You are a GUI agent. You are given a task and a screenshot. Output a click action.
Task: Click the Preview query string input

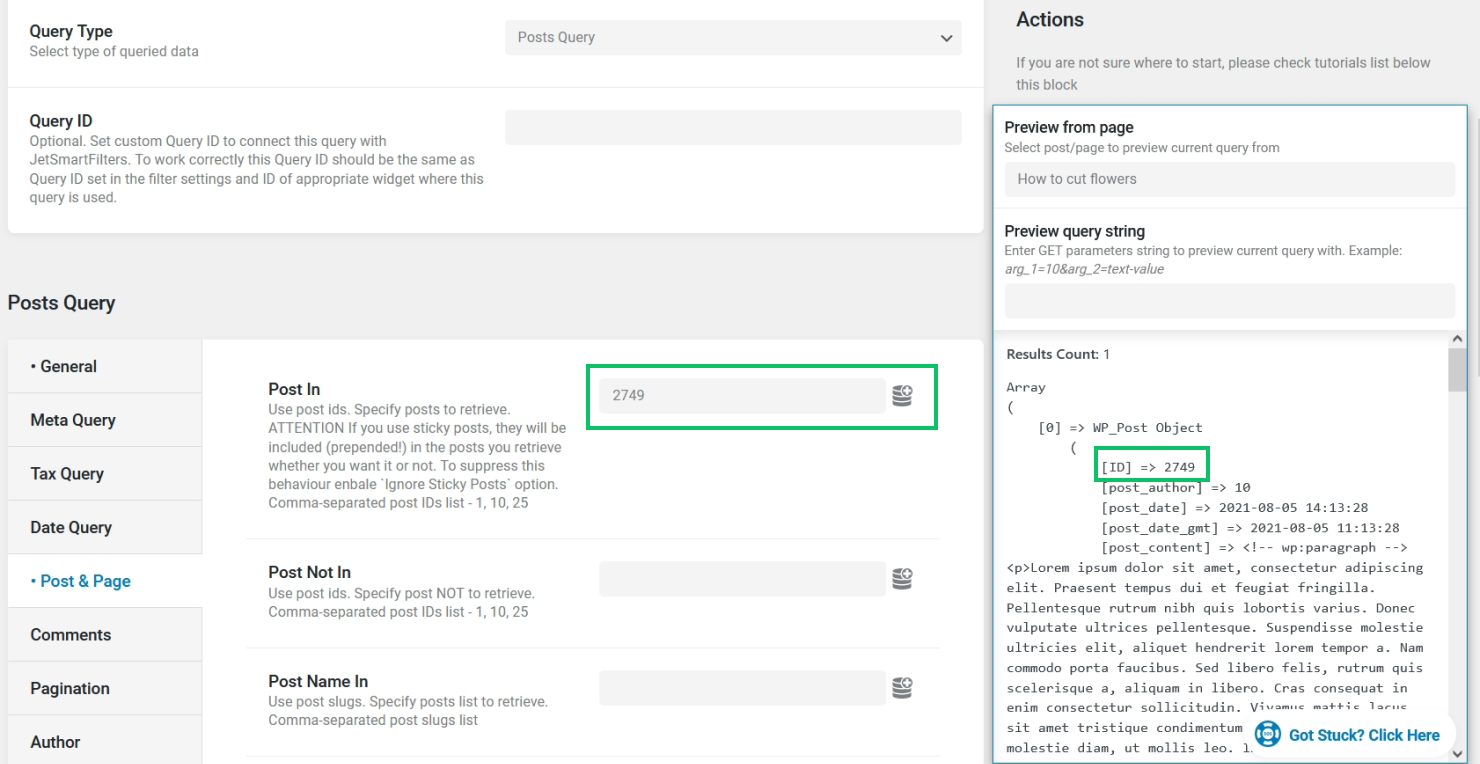click(1229, 301)
